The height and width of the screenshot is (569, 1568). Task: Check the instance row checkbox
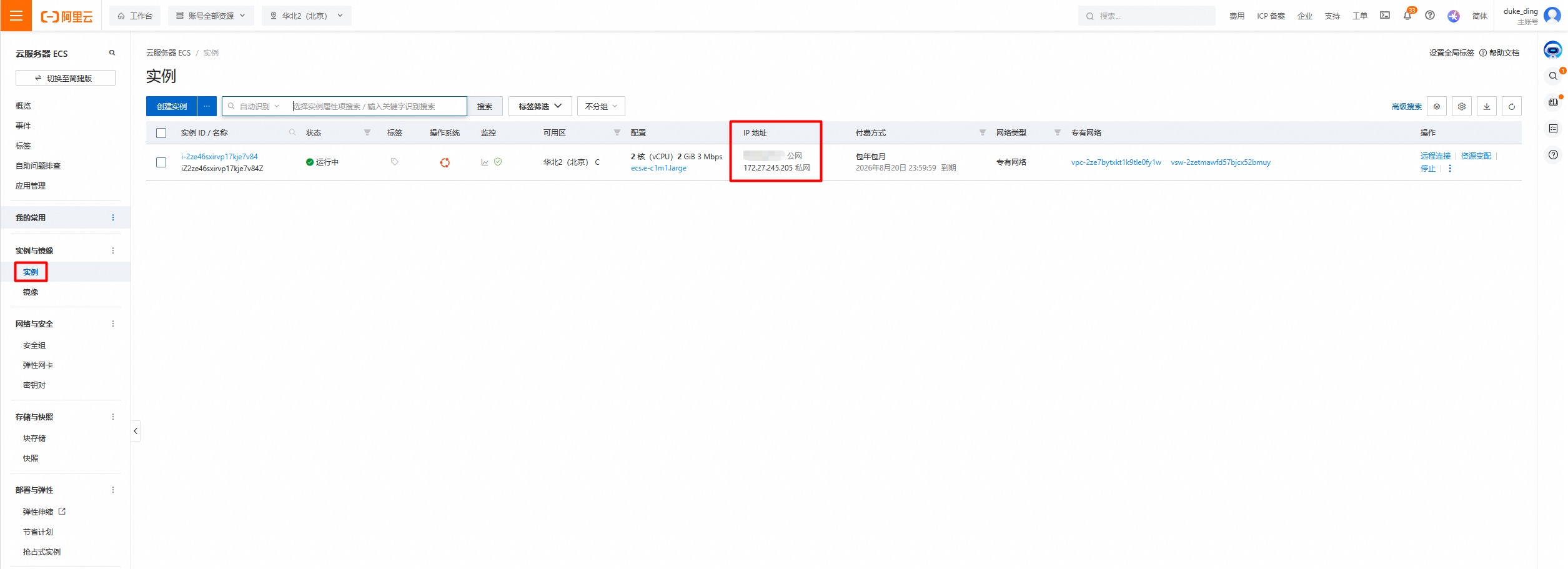pyautogui.click(x=161, y=162)
